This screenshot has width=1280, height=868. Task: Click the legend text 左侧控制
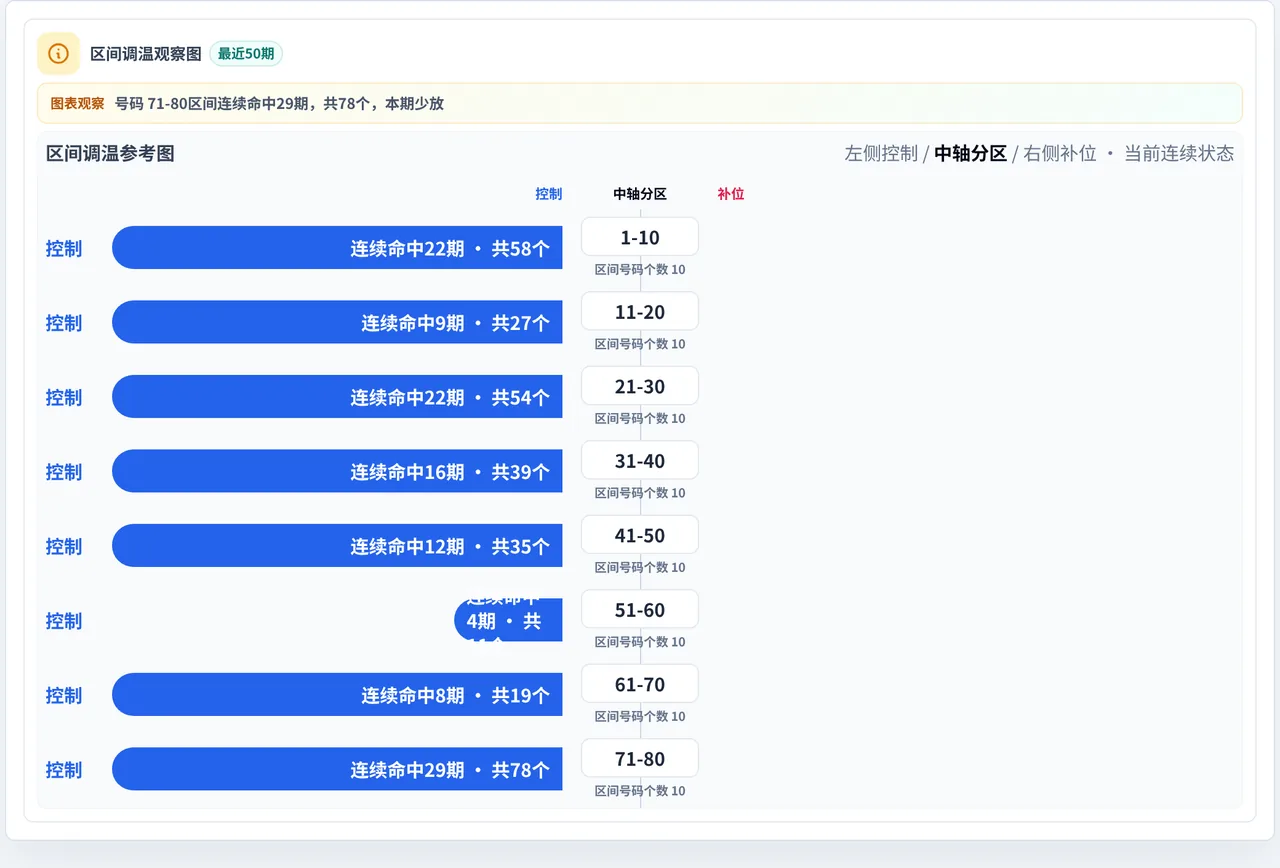click(881, 153)
